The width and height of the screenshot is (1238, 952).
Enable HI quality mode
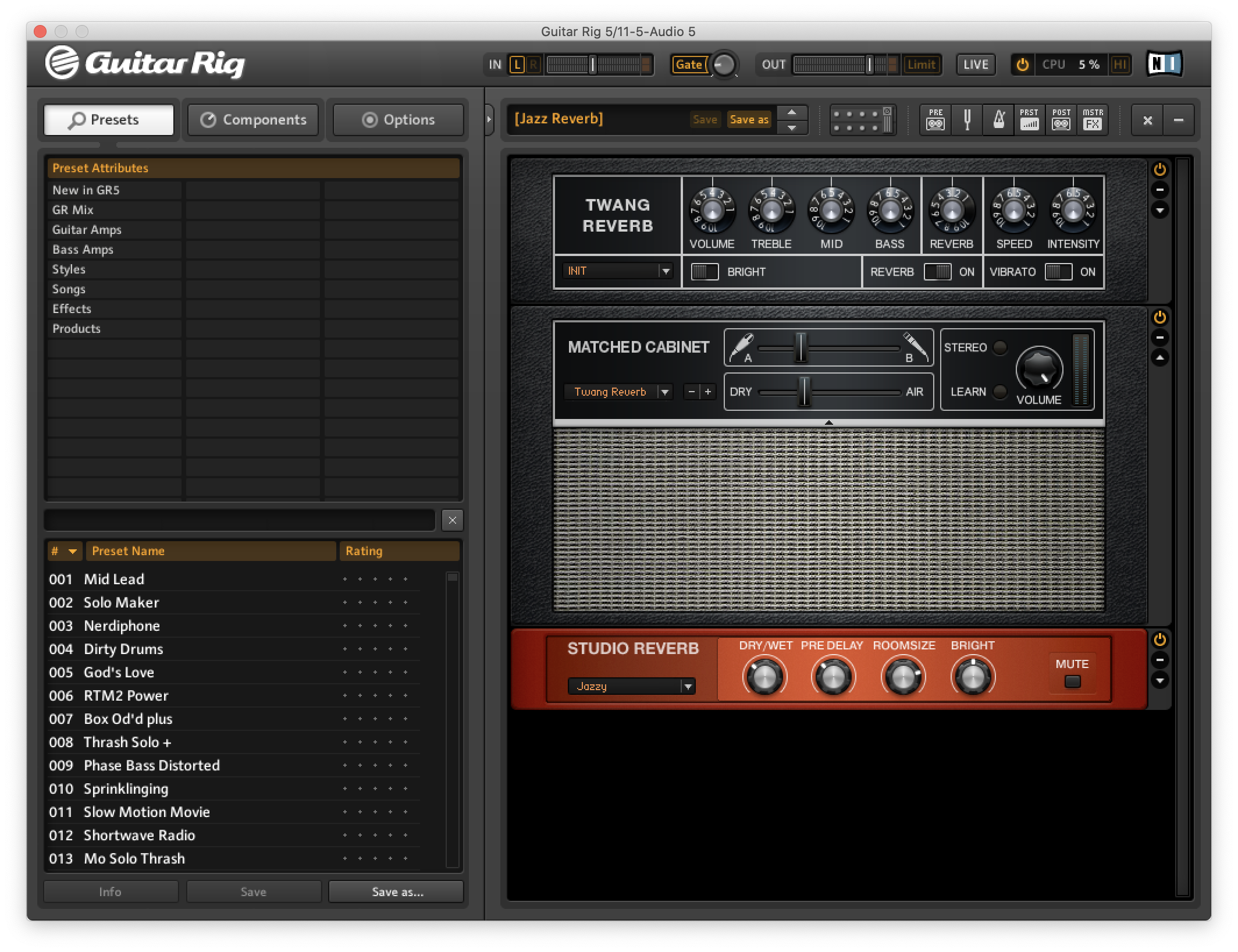[x=1120, y=65]
